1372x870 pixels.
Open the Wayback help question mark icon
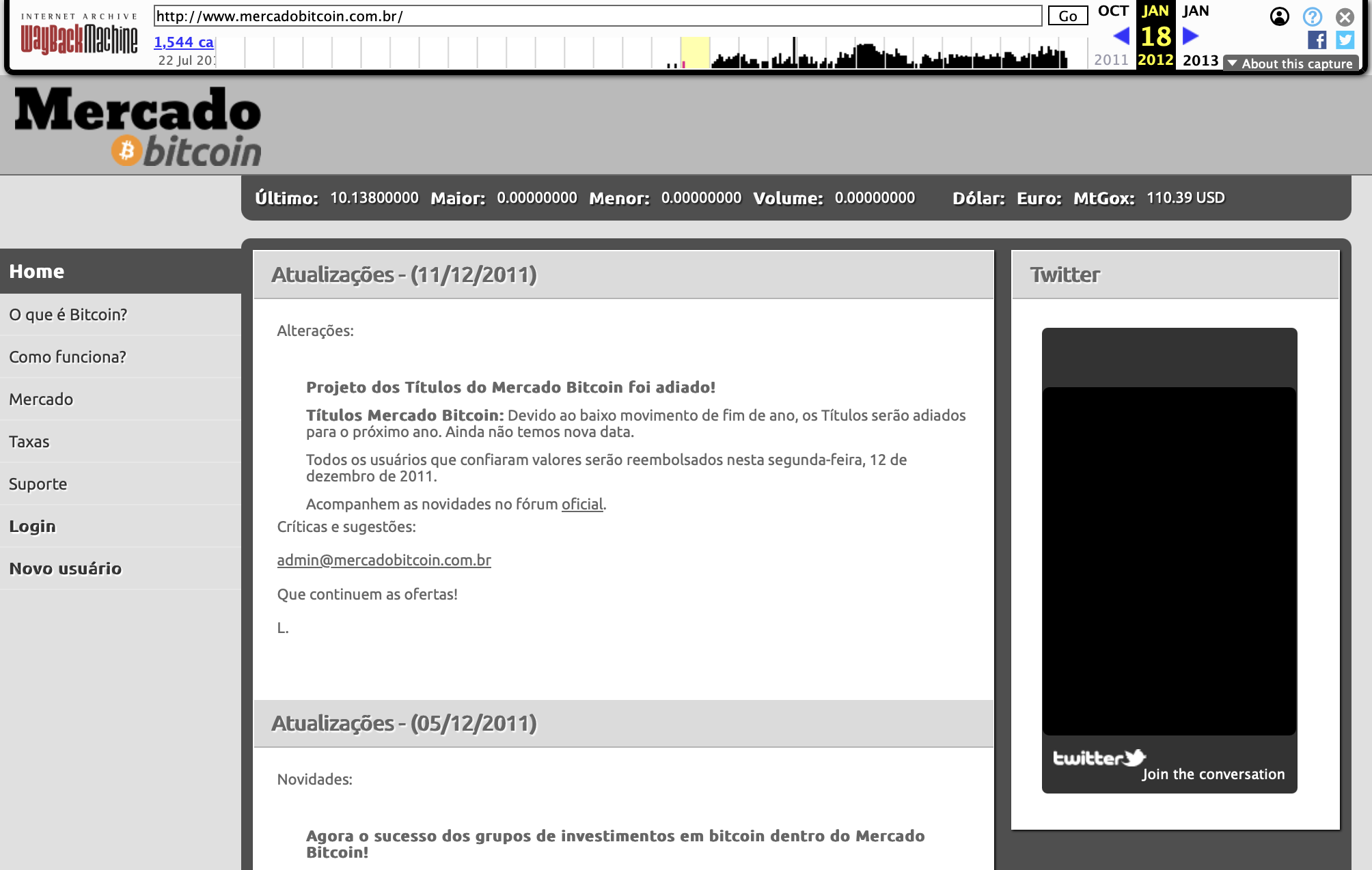click(x=1312, y=16)
